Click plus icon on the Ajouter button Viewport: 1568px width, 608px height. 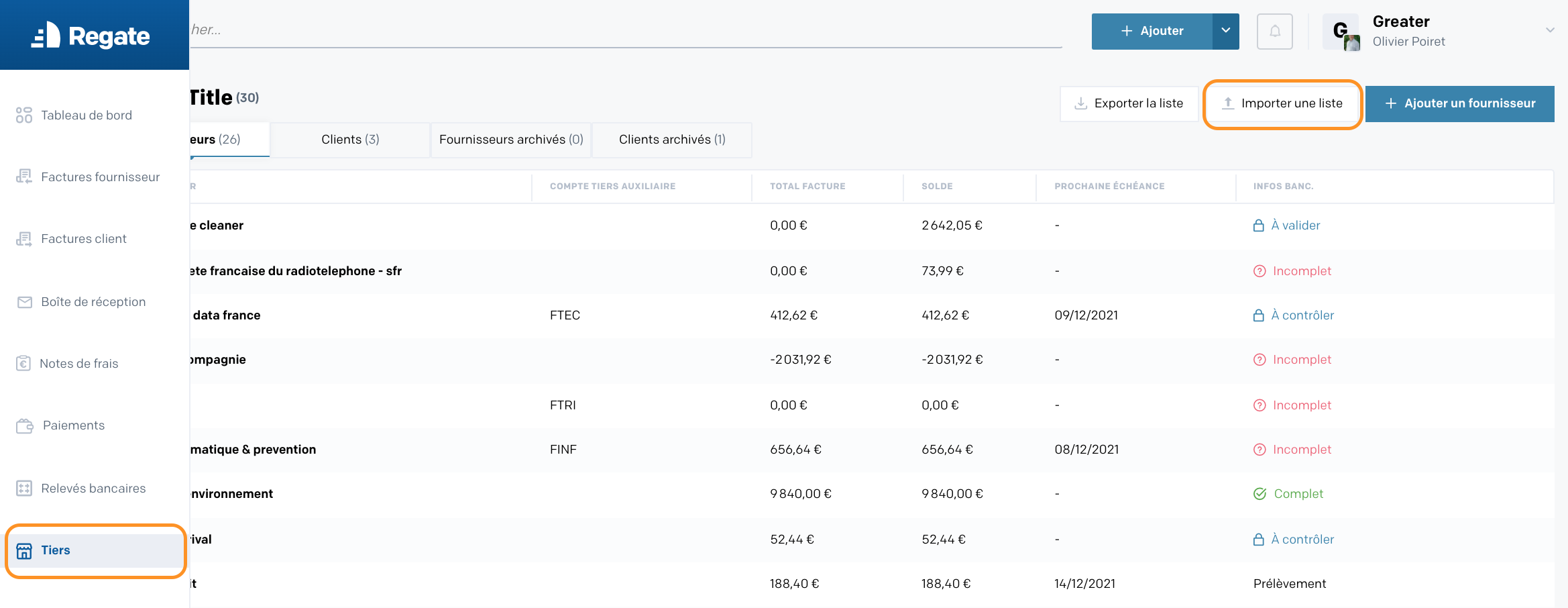tap(1127, 31)
